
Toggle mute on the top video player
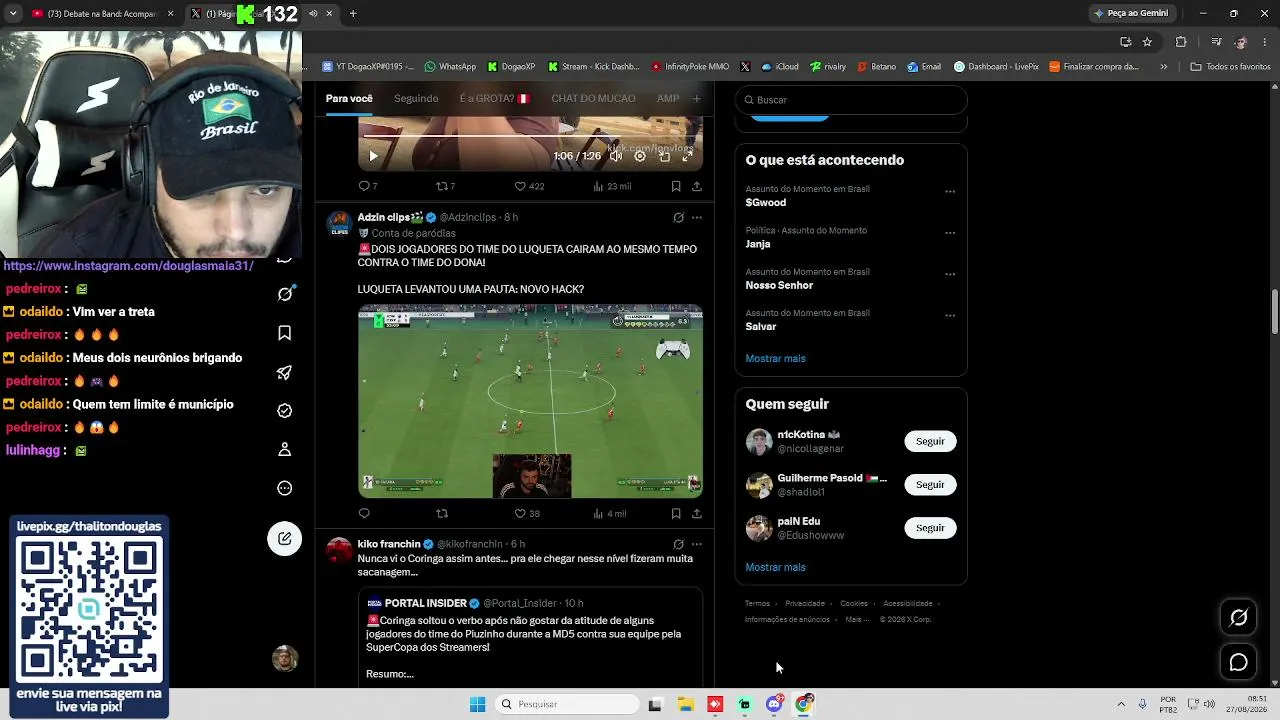tap(616, 156)
